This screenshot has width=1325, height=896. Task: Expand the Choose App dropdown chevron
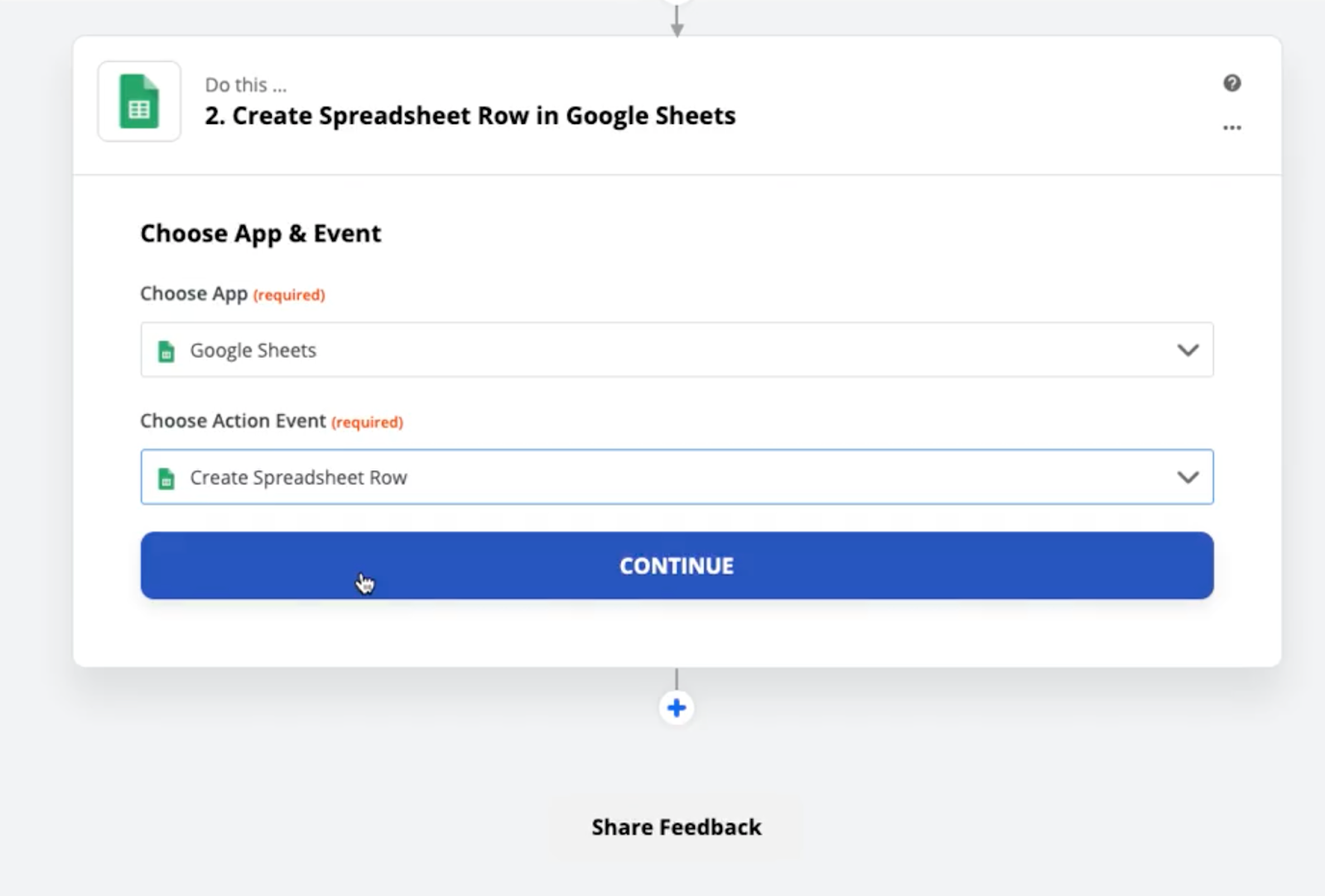click(x=1188, y=350)
